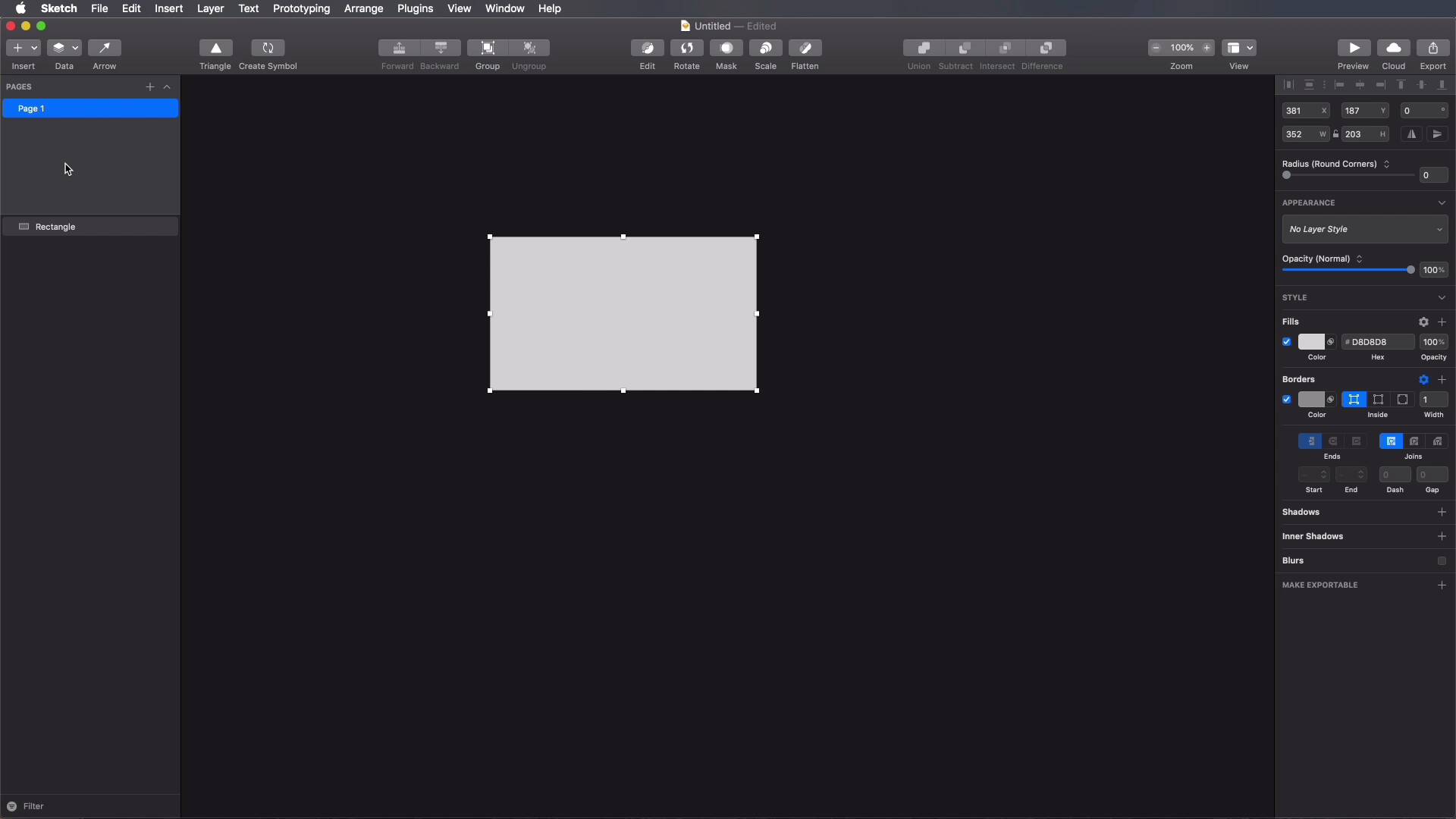Click the Export toolbar button
1456x819 pixels.
pyautogui.click(x=1433, y=48)
